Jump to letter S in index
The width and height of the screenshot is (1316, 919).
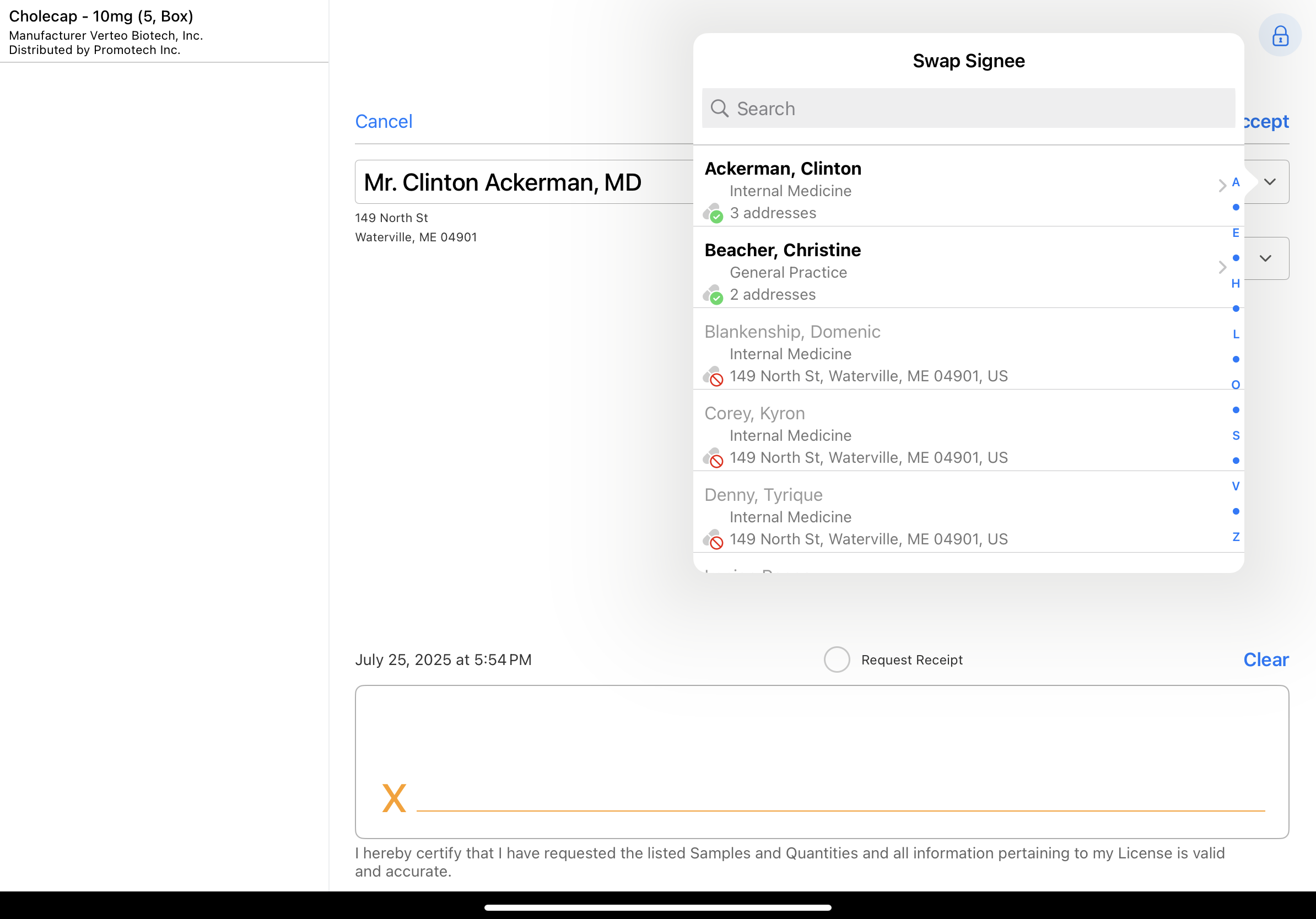coord(1235,435)
